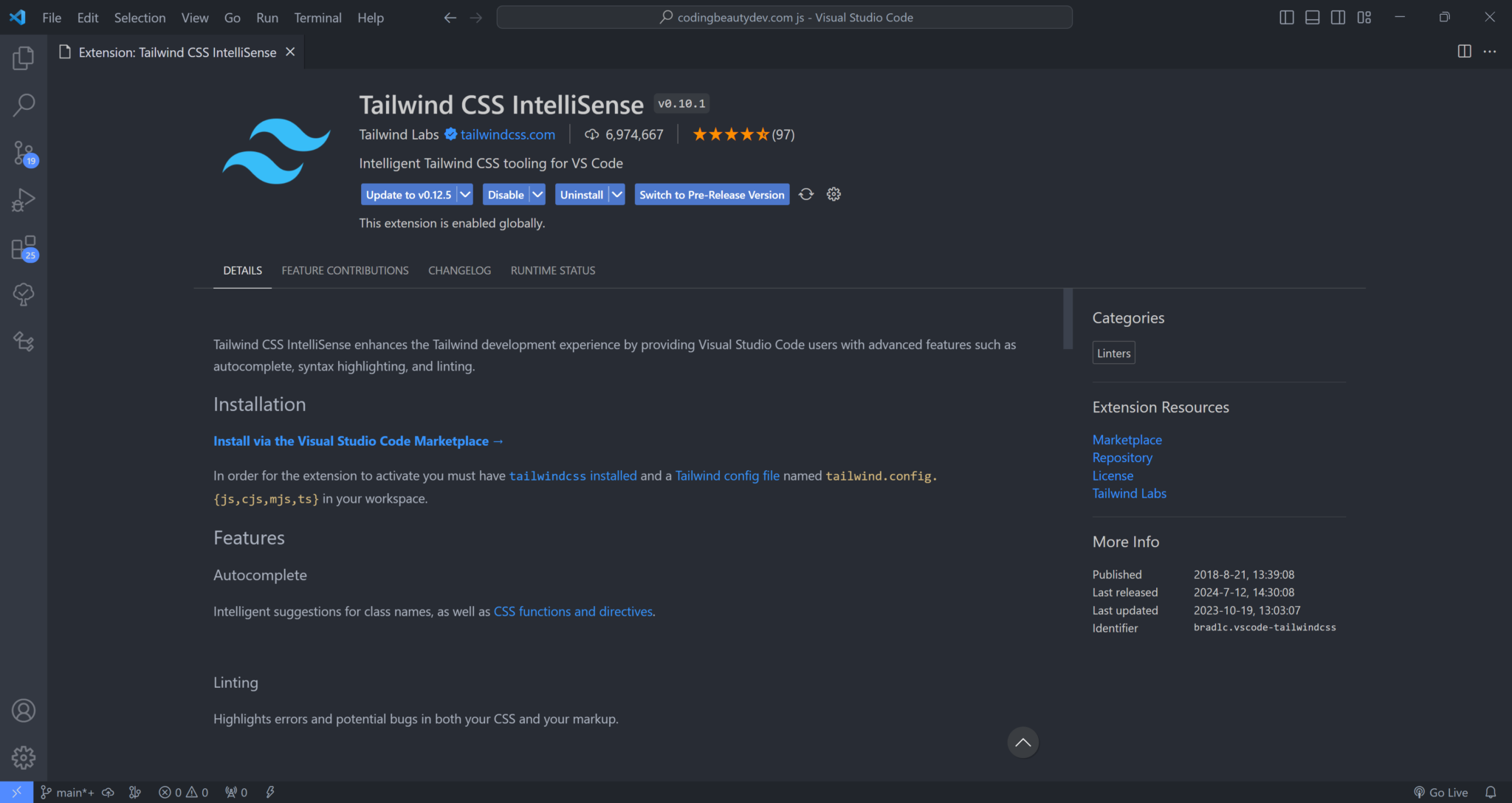Close the Extension: Tailwind CSS IntelliSense tab
The image size is (1512, 803).
click(290, 52)
